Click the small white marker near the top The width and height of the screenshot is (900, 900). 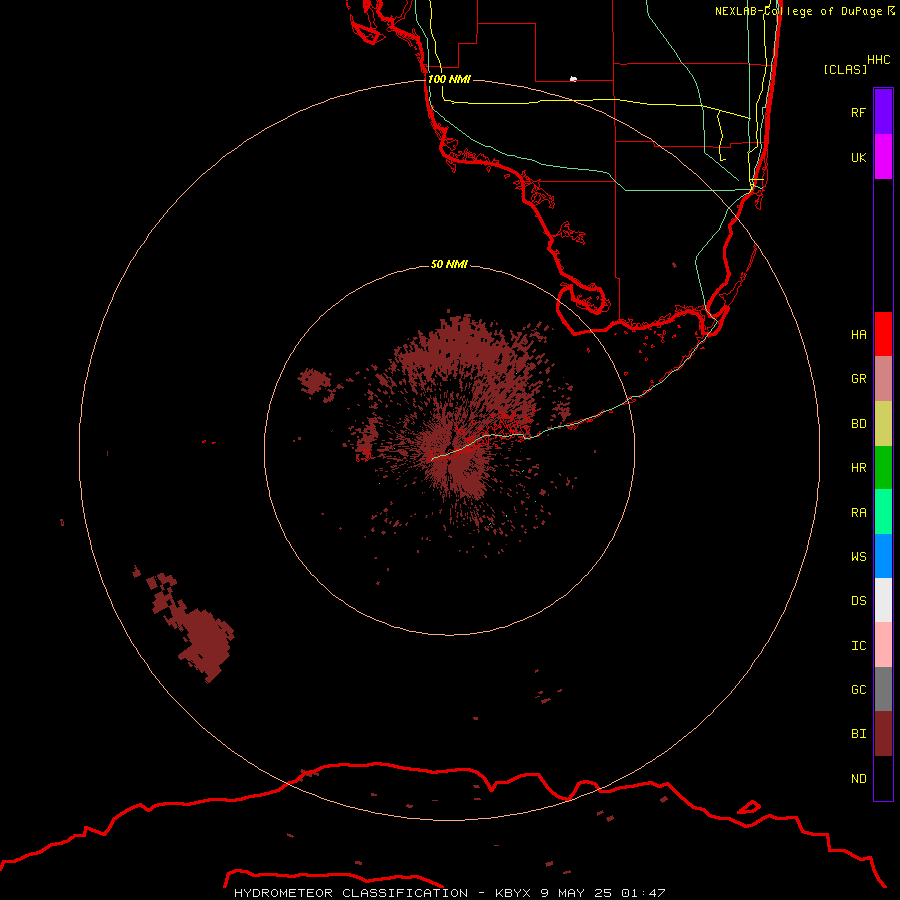(573, 79)
